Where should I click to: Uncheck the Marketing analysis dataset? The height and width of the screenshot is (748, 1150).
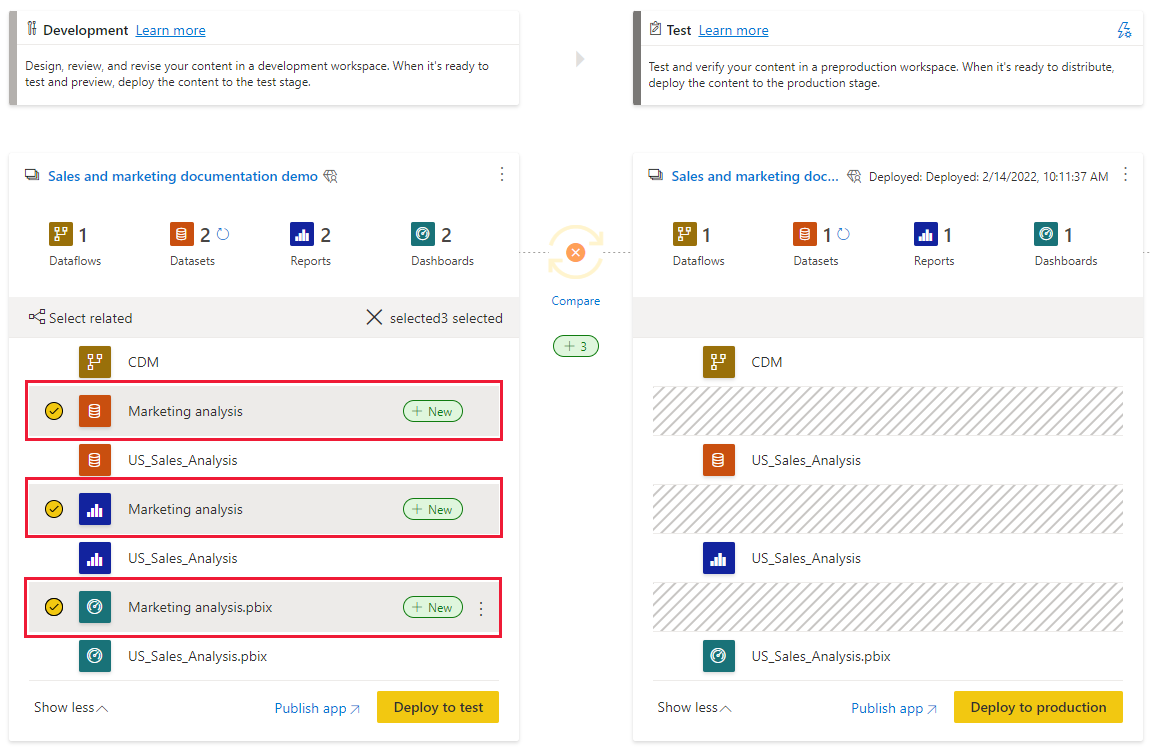point(54,411)
